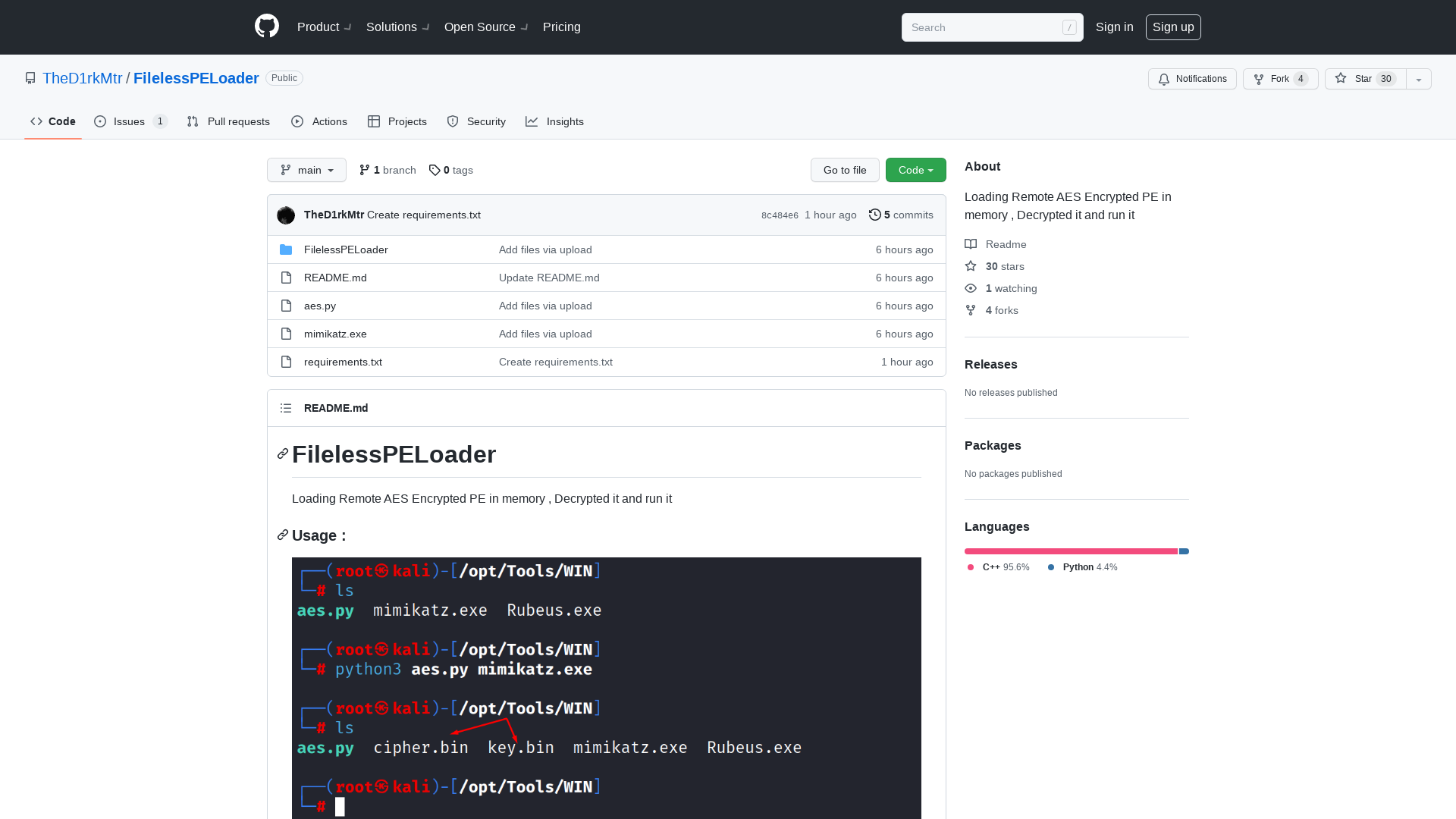
Task: Click the branch icon next to 1 branch
Action: (x=365, y=170)
